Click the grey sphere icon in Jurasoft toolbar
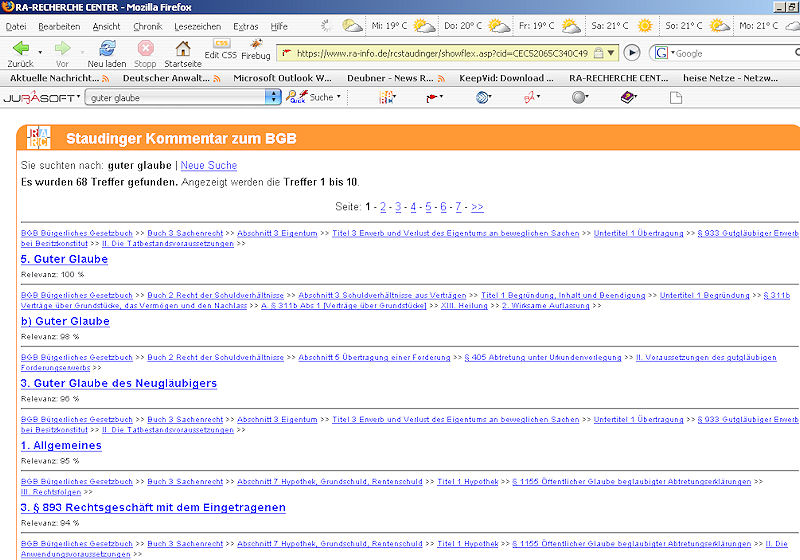Screen dimensions: 800x560 pyautogui.click(x=578, y=97)
